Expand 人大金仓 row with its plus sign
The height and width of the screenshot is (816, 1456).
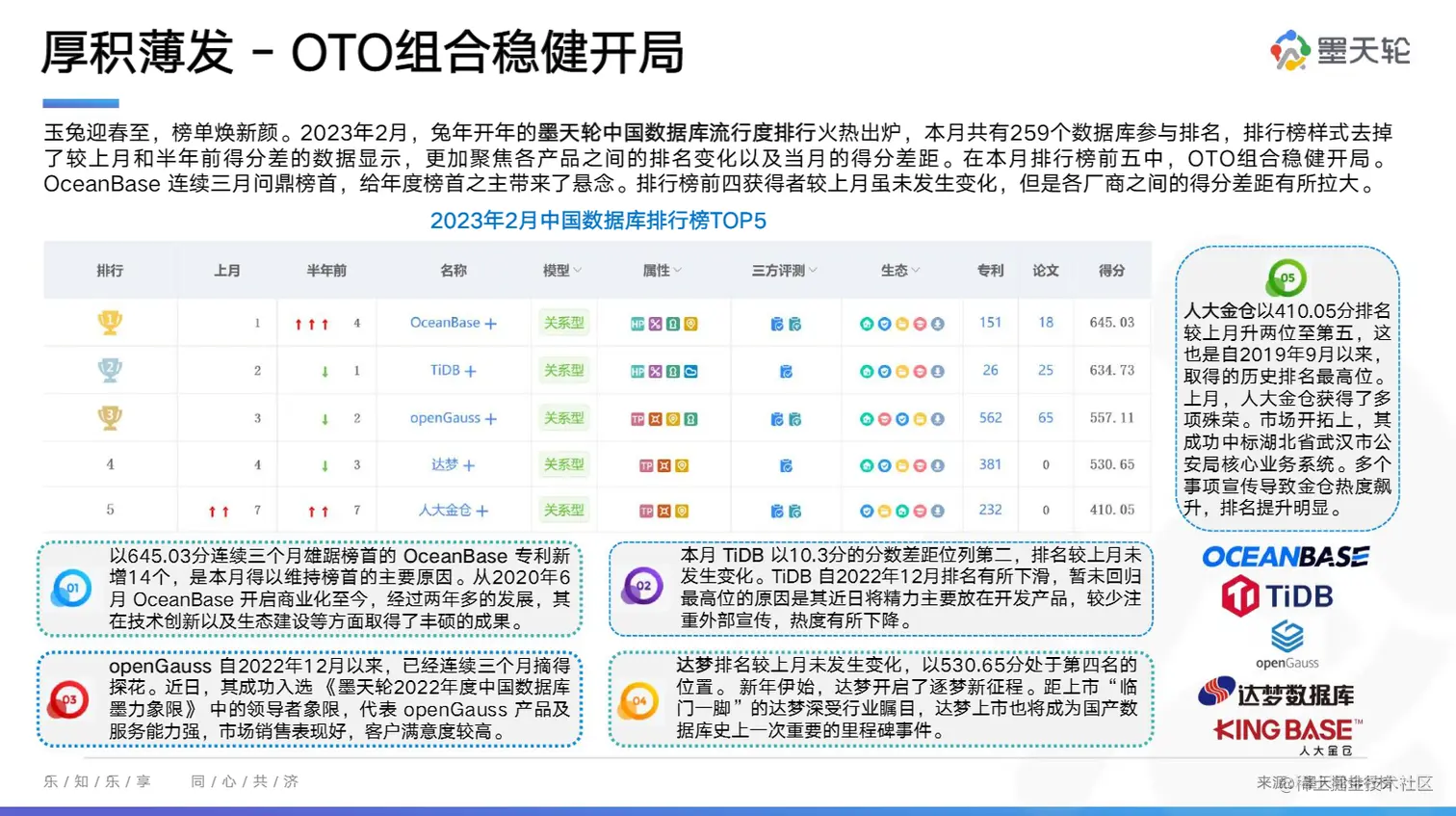[x=481, y=511]
